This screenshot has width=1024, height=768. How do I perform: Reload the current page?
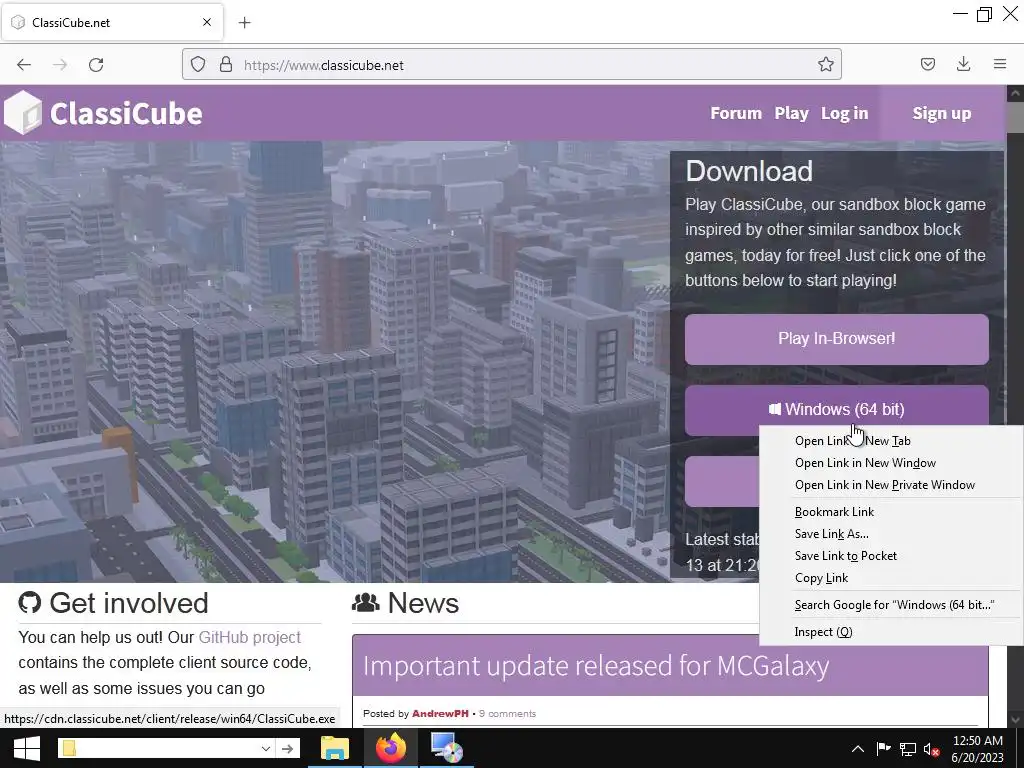point(96,65)
